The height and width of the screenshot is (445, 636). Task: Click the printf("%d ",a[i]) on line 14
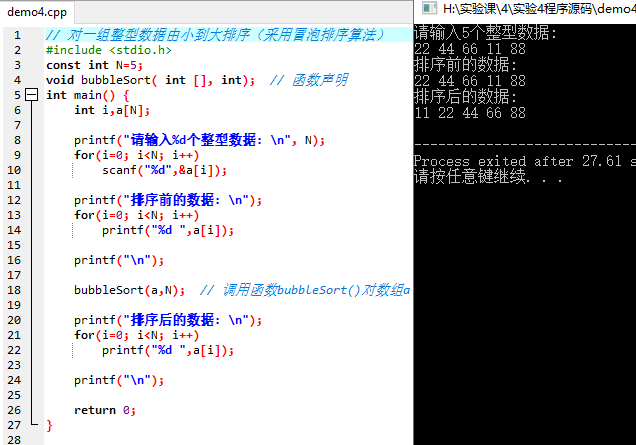tap(168, 230)
